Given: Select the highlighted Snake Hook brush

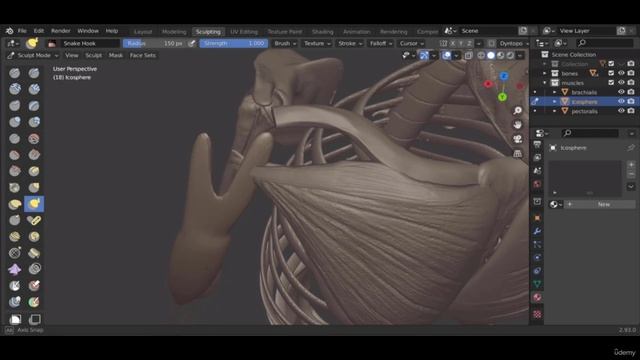Looking at the screenshot, I should 34,204.
